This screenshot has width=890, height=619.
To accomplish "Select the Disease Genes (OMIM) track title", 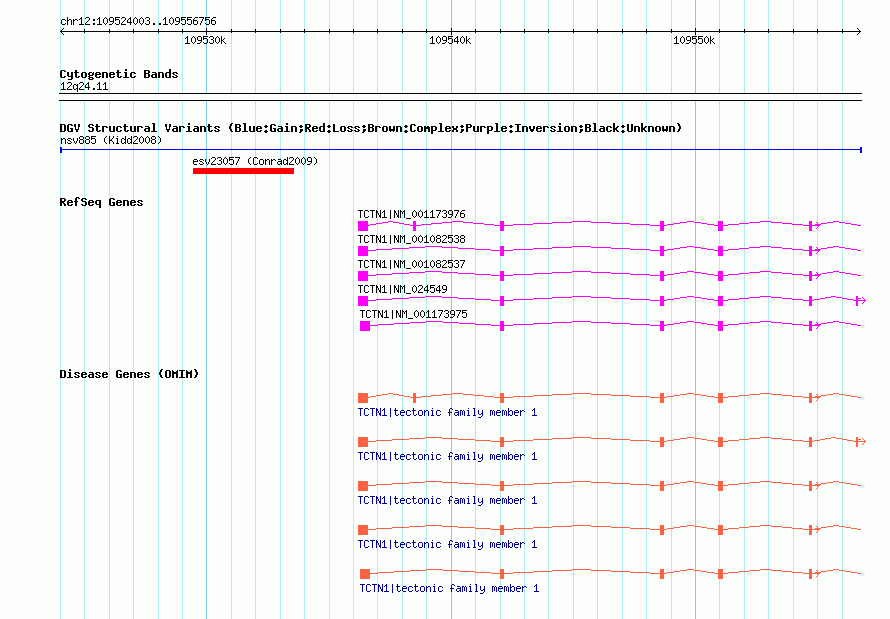I will (129, 374).
